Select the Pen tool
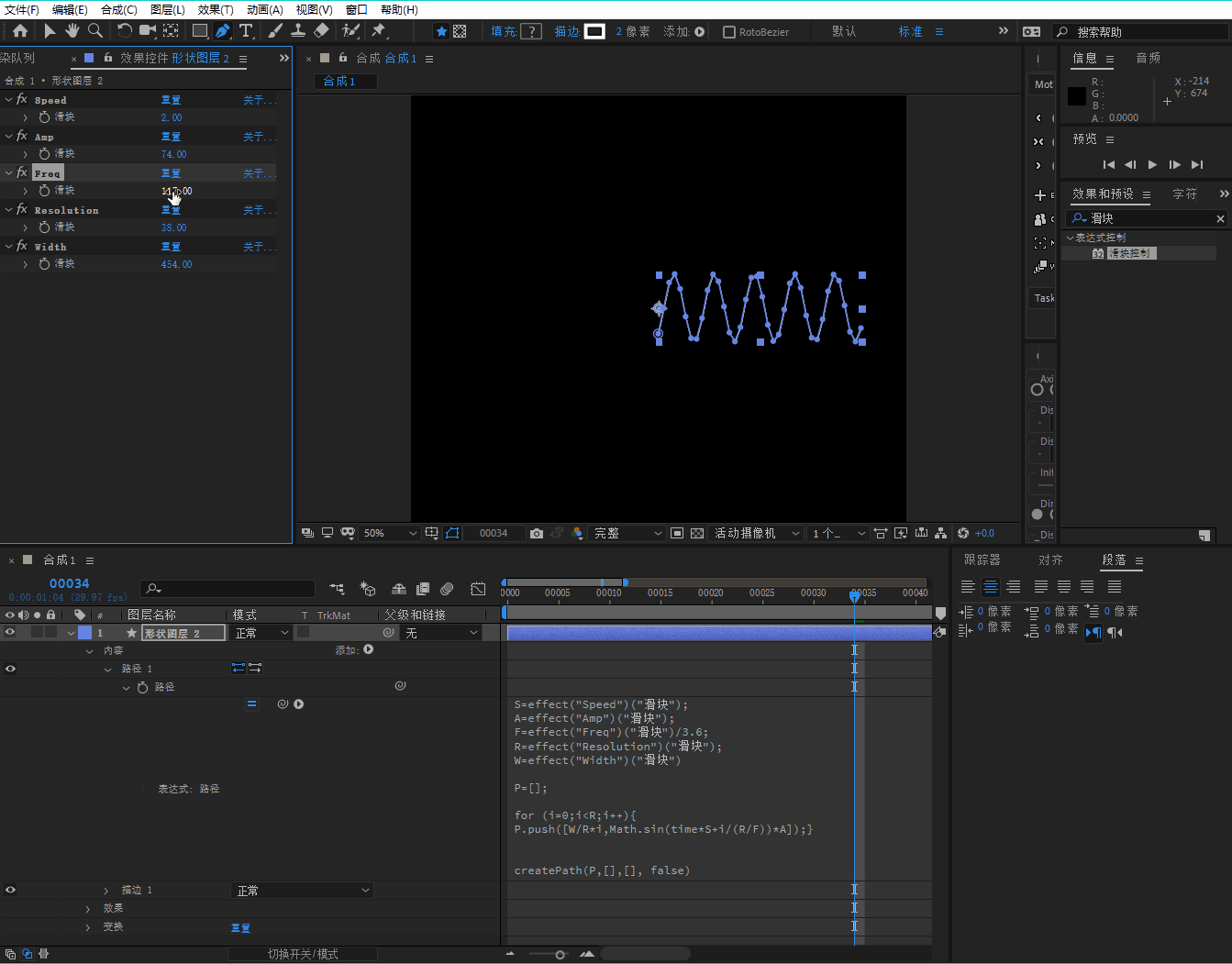Viewport: 1232px width, 964px height. click(x=223, y=31)
